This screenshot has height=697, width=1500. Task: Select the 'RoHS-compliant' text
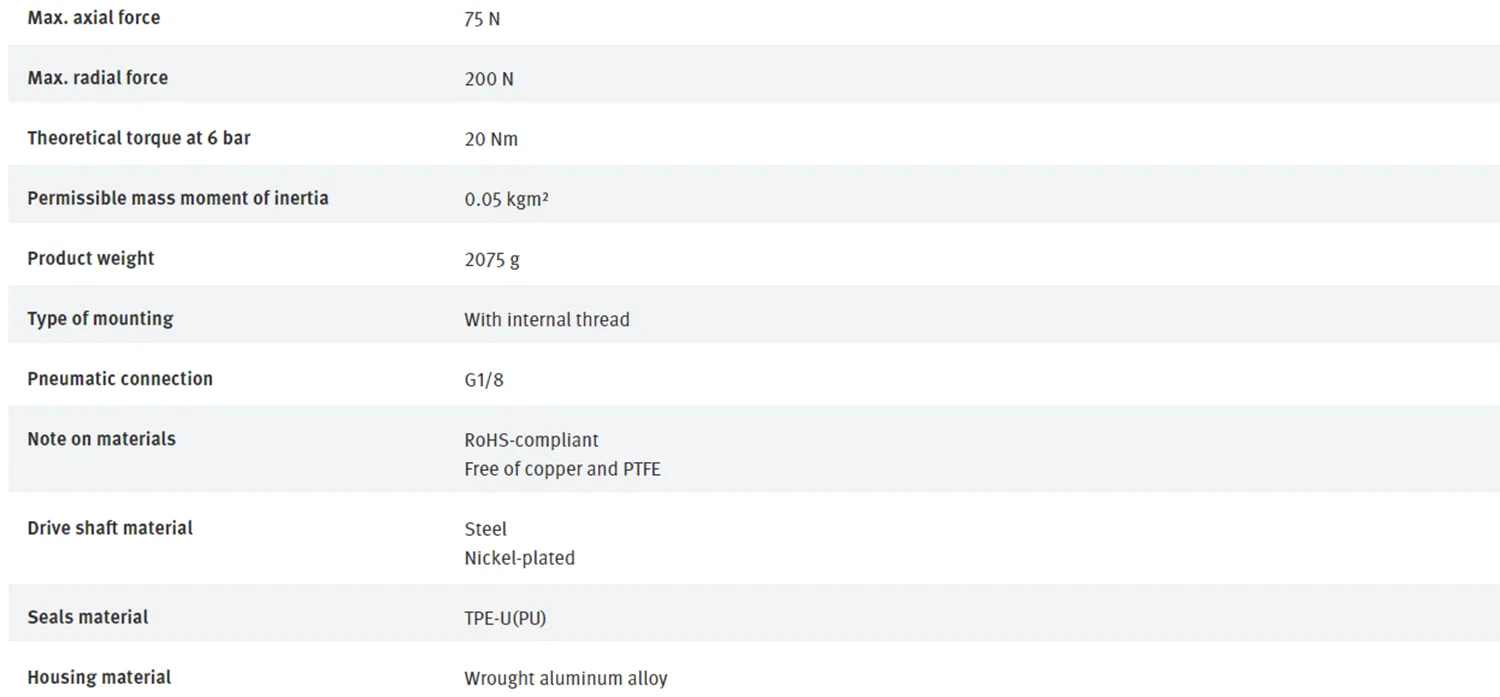[531, 439]
